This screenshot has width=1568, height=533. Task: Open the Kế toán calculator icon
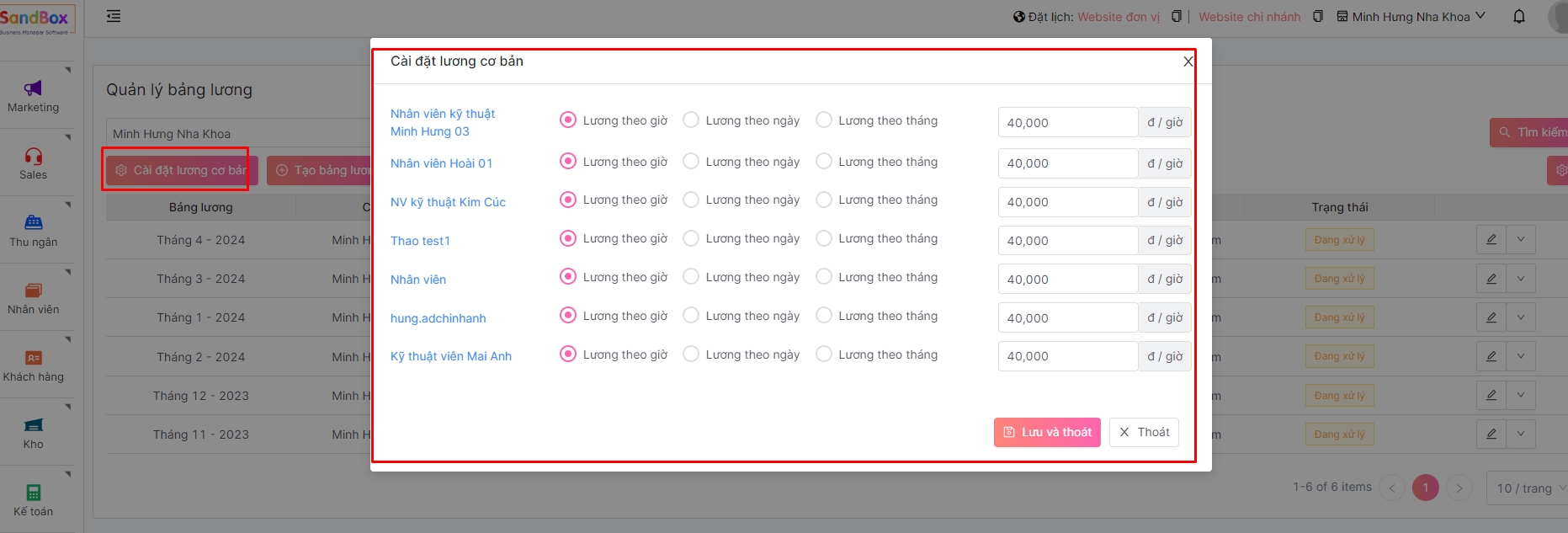[33, 493]
